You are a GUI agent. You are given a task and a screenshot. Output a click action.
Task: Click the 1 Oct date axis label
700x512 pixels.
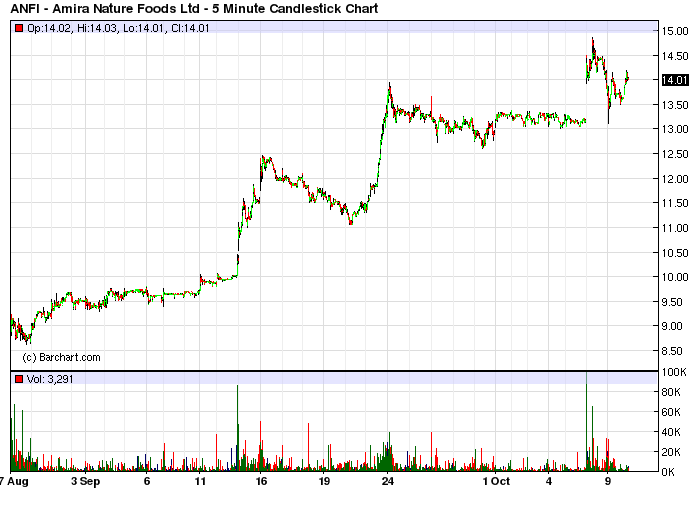point(496,482)
